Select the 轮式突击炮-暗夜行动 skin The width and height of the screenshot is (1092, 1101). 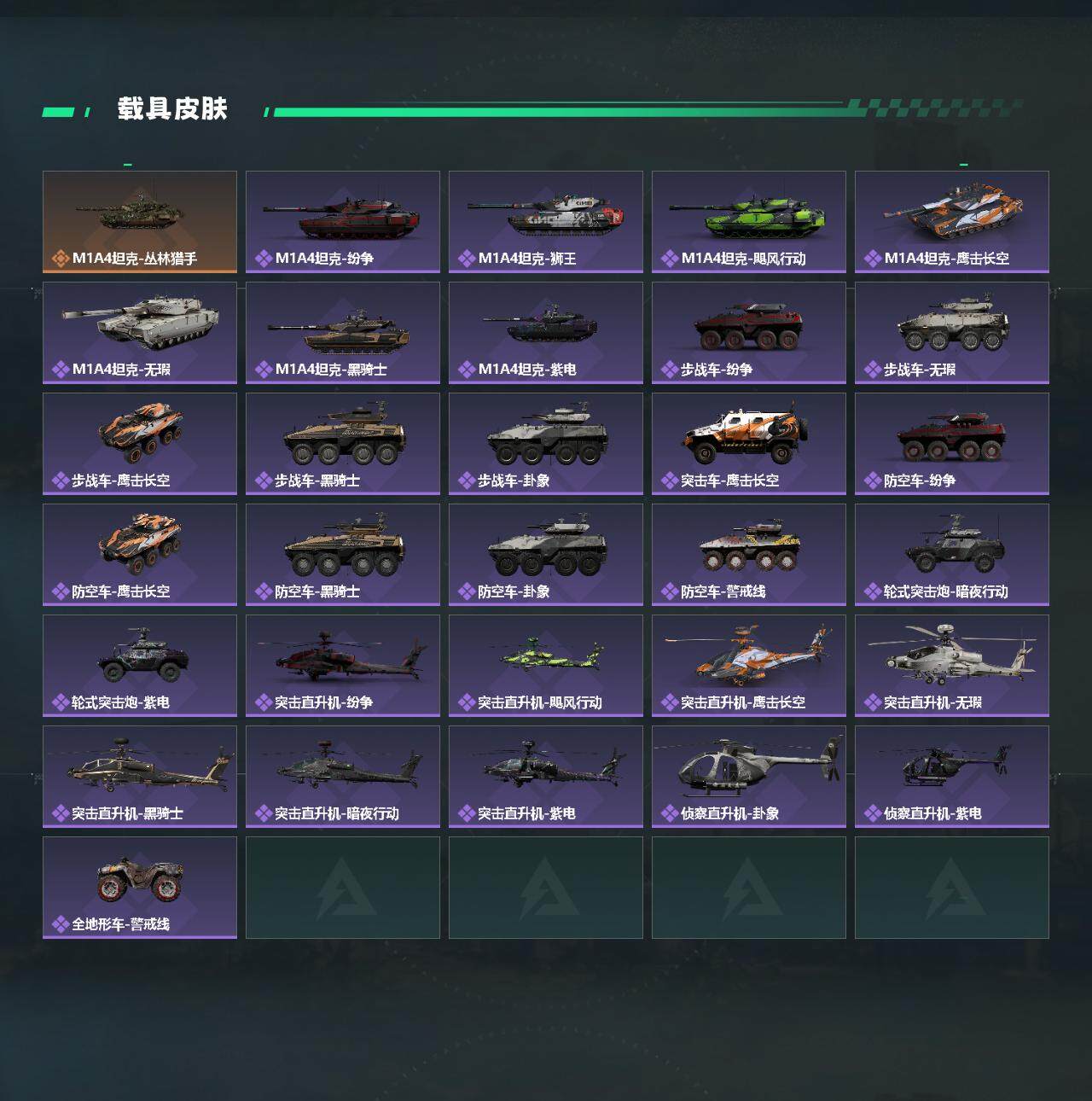(x=952, y=555)
